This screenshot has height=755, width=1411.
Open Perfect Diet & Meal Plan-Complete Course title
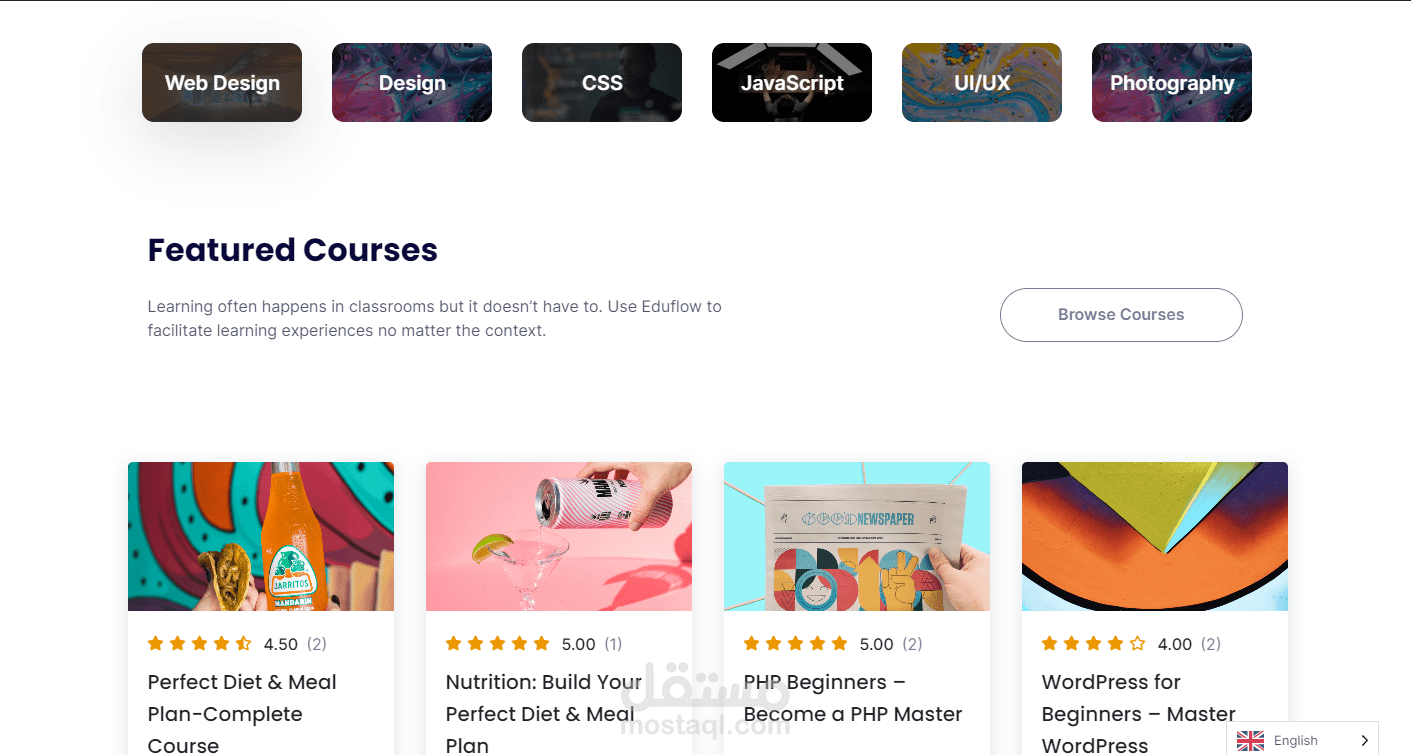(x=242, y=714)
